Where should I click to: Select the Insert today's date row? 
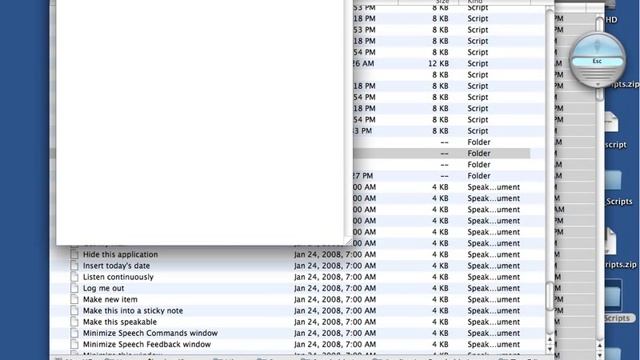(298, 266)
